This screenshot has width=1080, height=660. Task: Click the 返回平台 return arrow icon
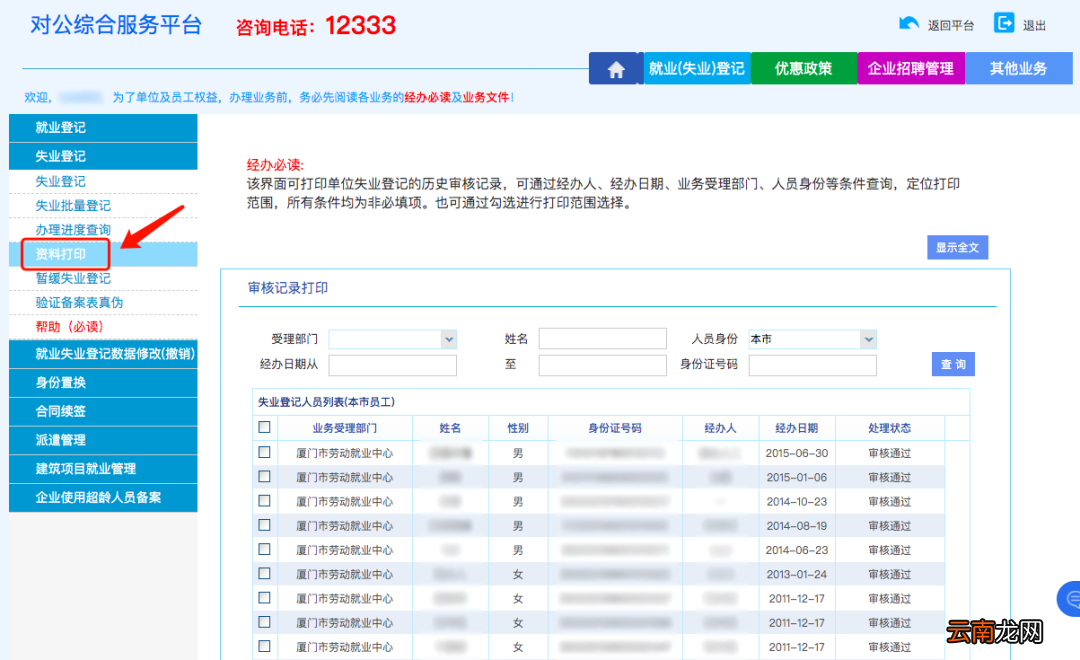908,24
